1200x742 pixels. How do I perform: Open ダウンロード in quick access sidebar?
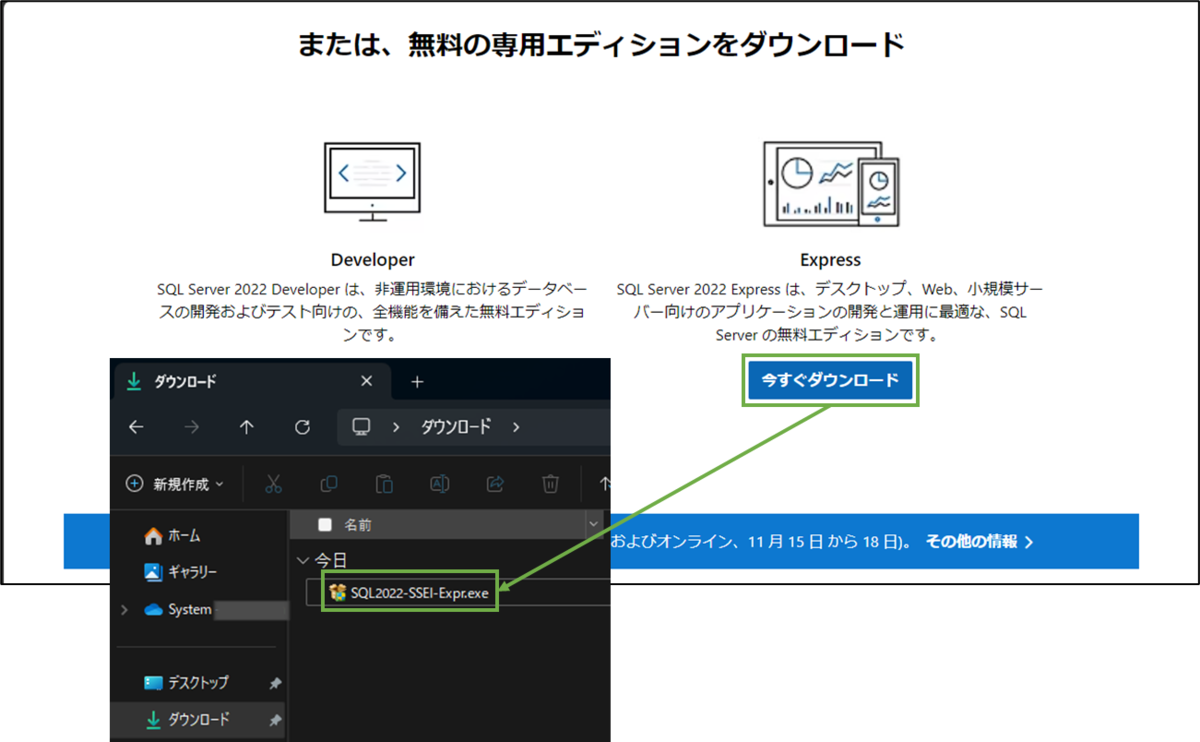coord(186,719)
